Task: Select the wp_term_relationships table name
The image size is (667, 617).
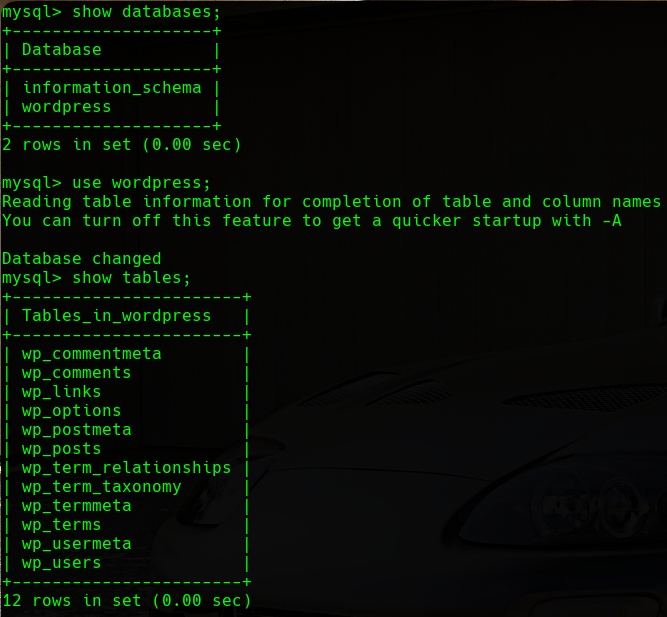Action: coord(127,468)
